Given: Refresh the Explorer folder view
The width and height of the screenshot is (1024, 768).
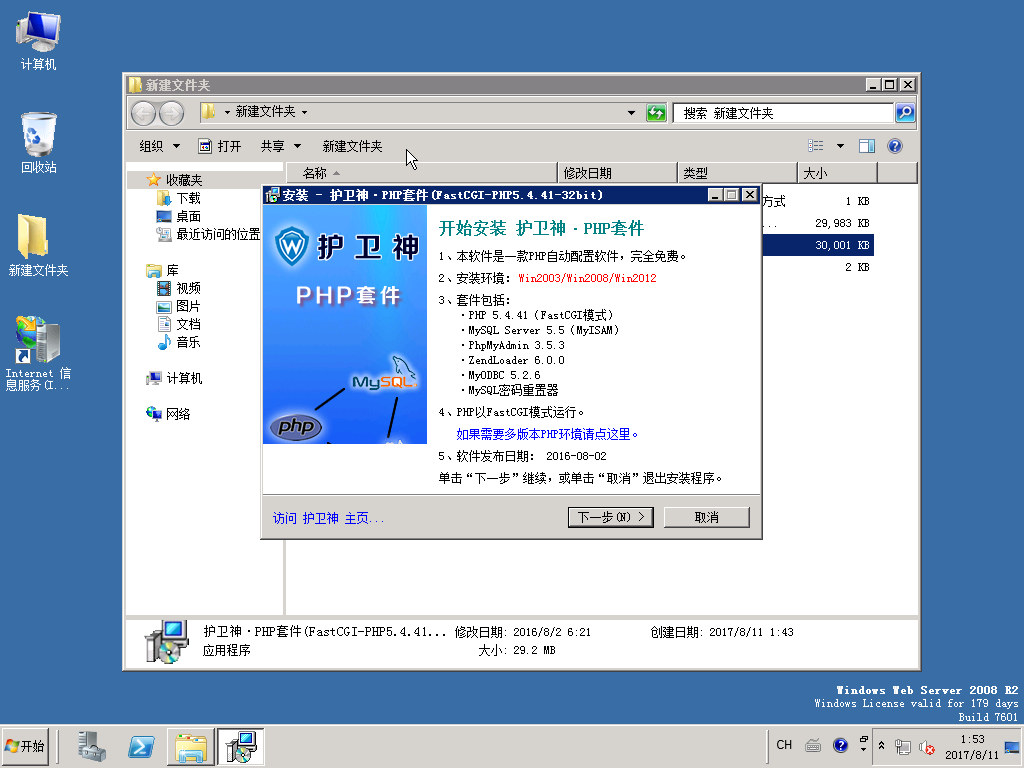Looking at the screenshot, I should 656,113.
